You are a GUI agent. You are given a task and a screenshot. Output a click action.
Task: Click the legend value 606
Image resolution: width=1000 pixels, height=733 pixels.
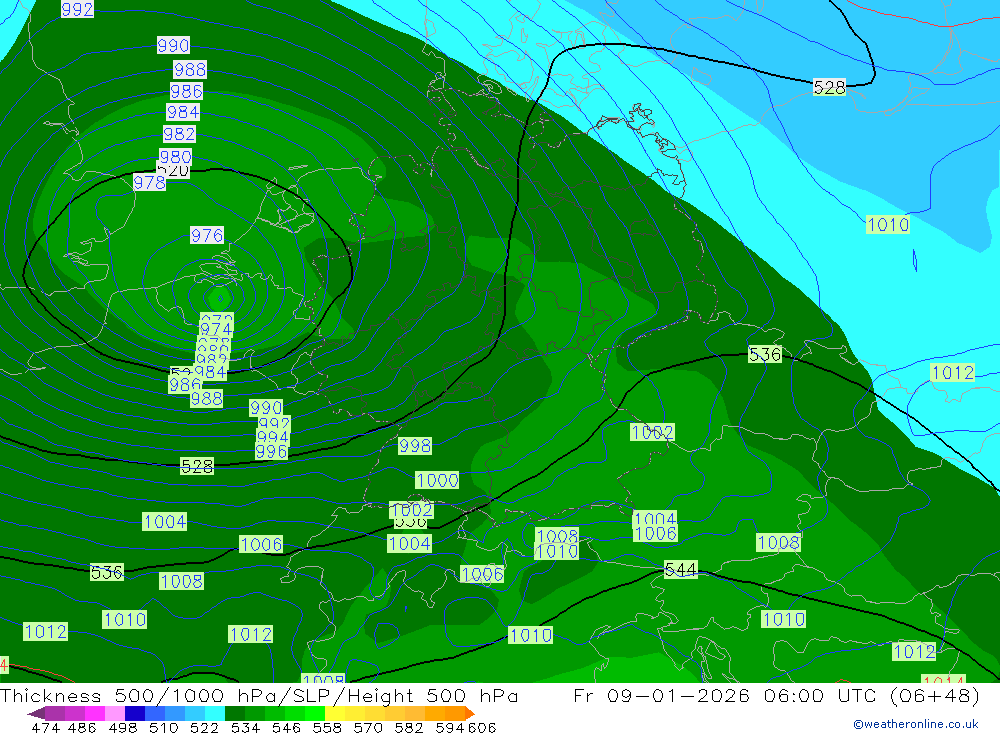(482, 727)
